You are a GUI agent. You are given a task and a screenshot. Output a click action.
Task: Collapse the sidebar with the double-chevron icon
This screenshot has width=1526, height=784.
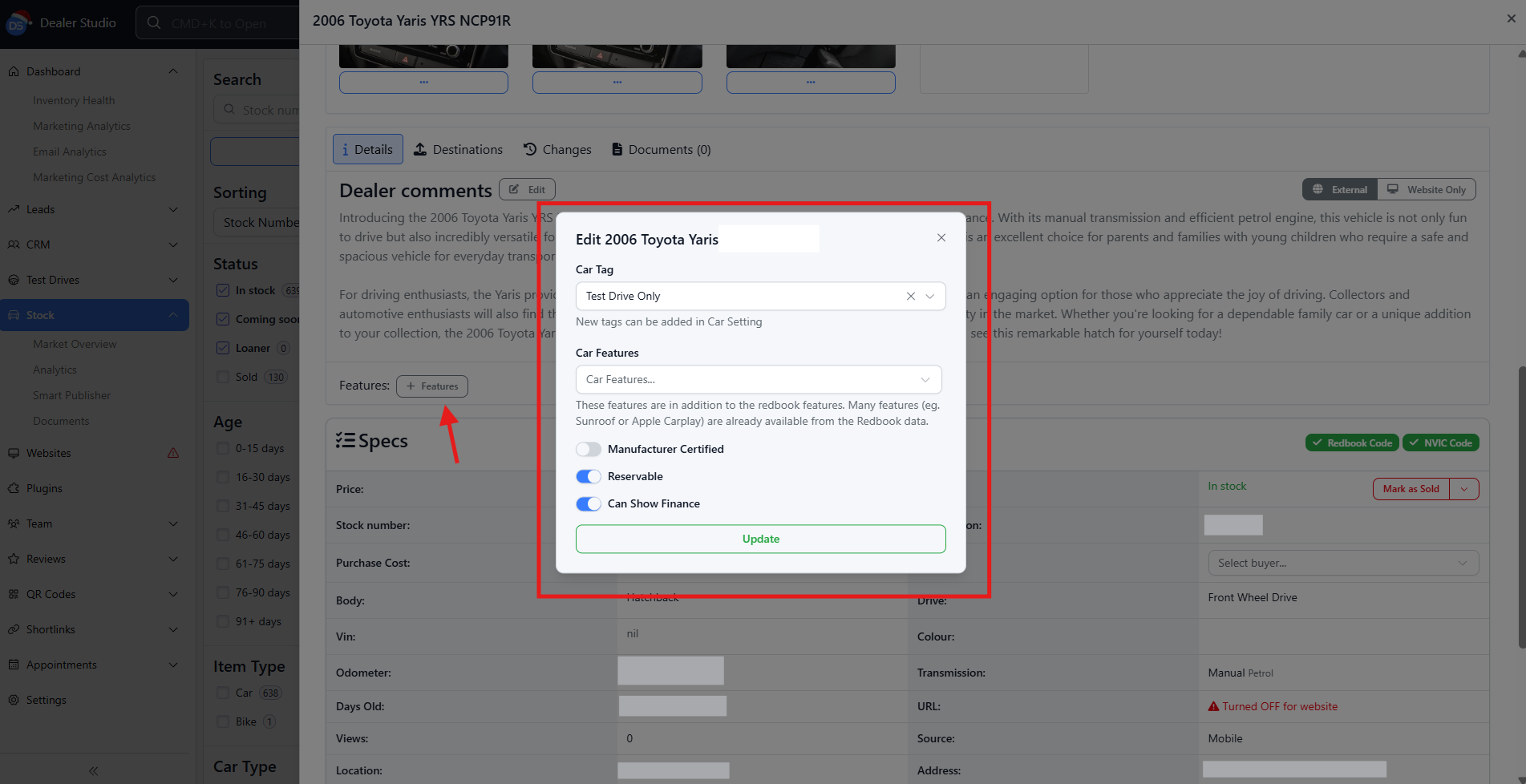(x=94, y=770)
